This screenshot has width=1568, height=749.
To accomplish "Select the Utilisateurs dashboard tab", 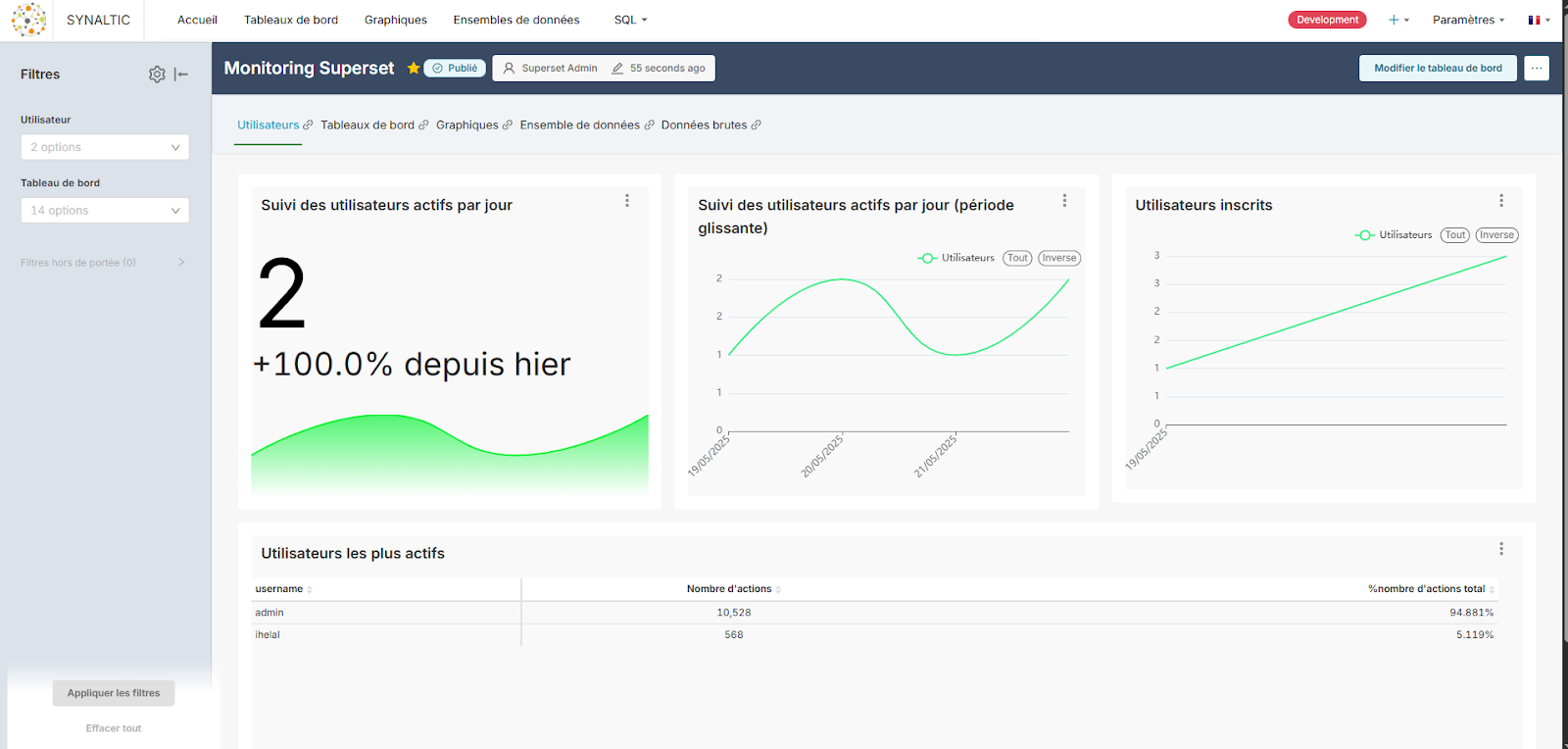I will click(268, 125).
